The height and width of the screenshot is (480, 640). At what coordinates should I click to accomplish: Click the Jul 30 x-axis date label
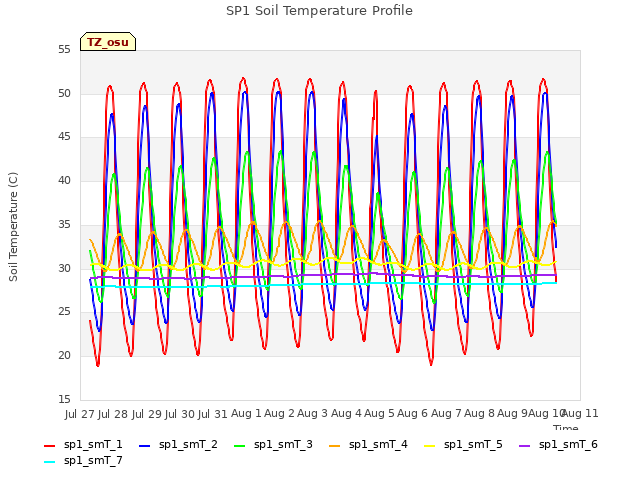180,414
